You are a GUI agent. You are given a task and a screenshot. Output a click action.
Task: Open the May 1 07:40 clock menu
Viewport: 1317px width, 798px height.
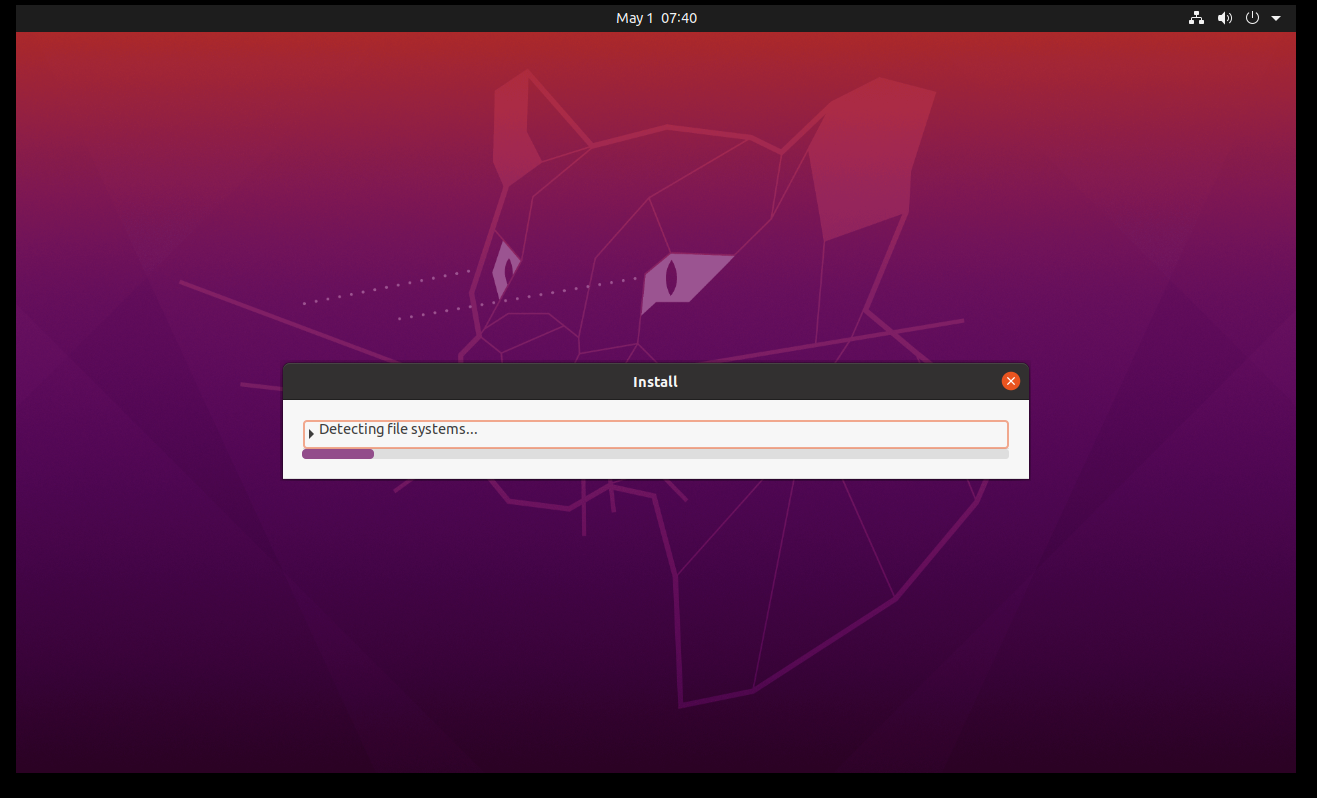tap(656, 18)
